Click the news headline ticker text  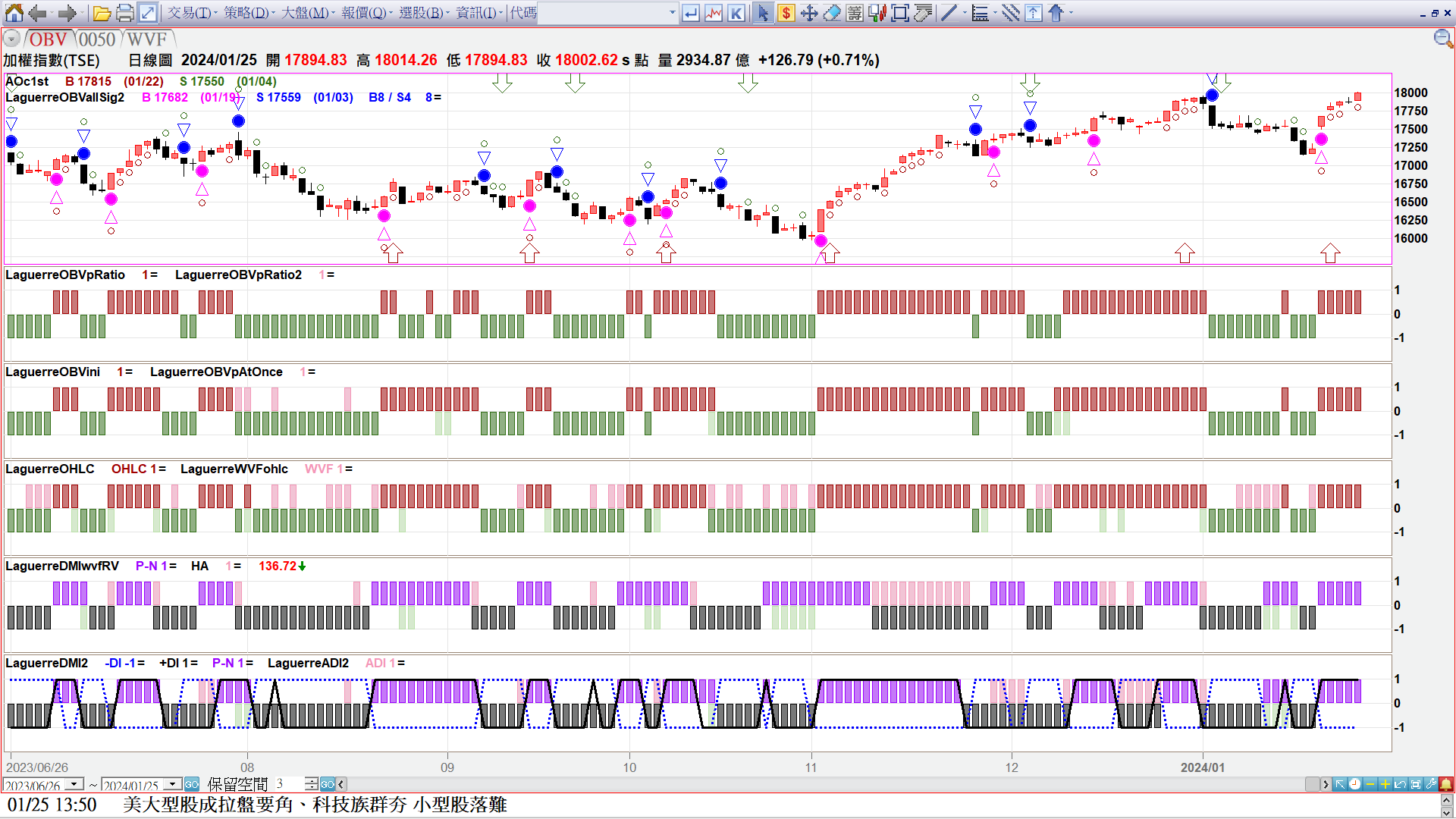tap(315, 805)
